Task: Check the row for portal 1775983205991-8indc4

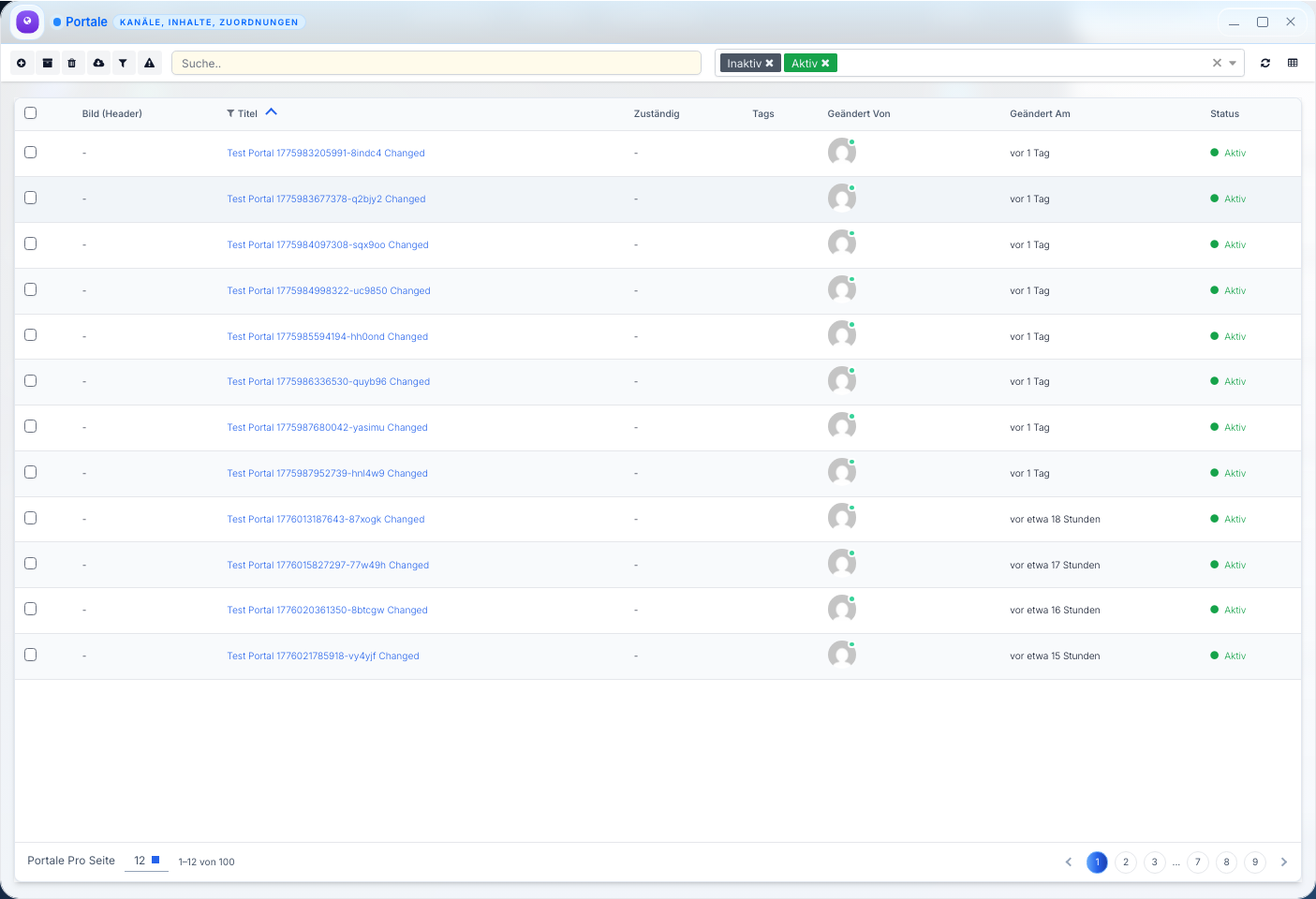Action: tap(30, 153)
